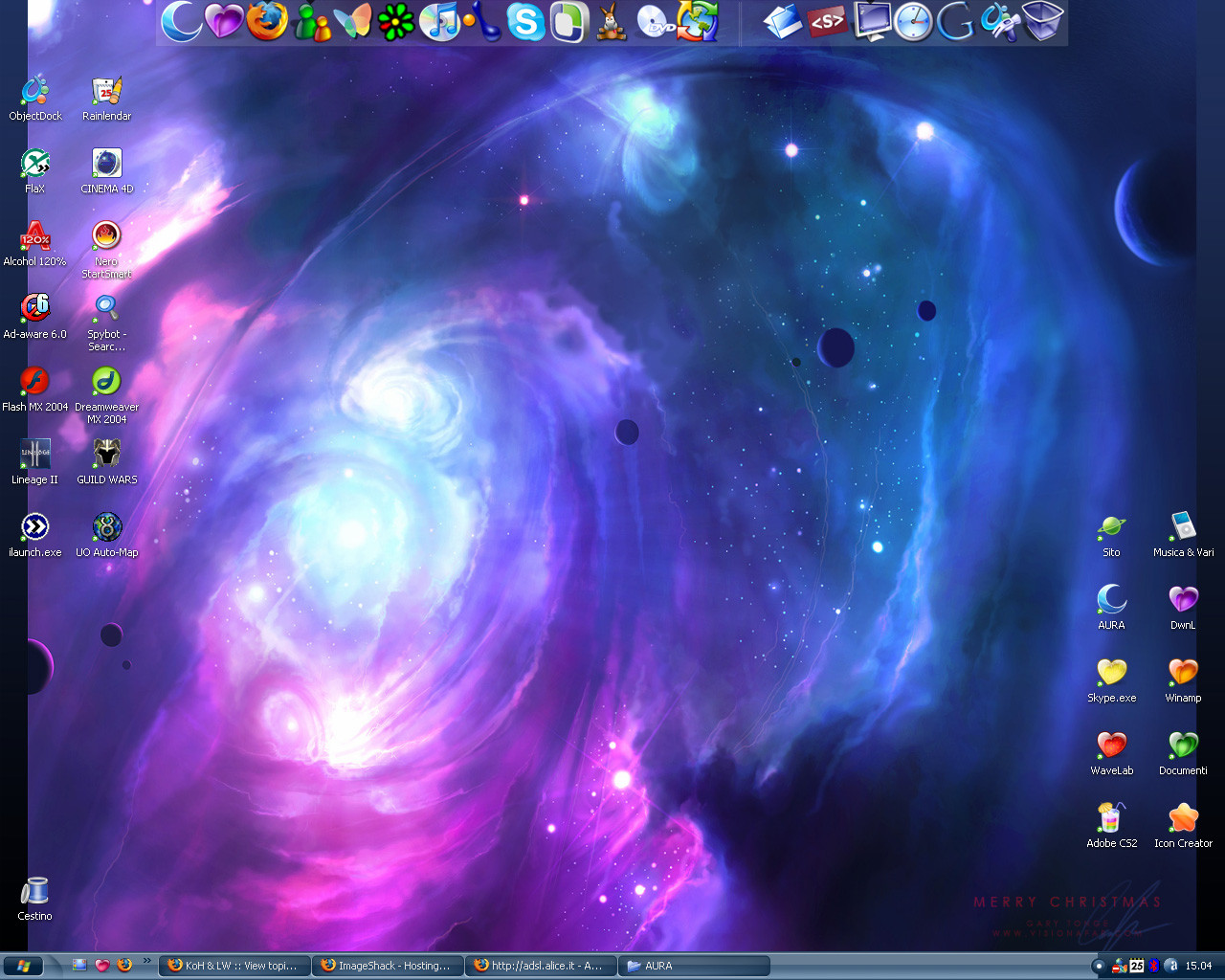Launch eMule donkey icon in the dock
This screenshot has width=1225, height=980.
tap(612, 21)
